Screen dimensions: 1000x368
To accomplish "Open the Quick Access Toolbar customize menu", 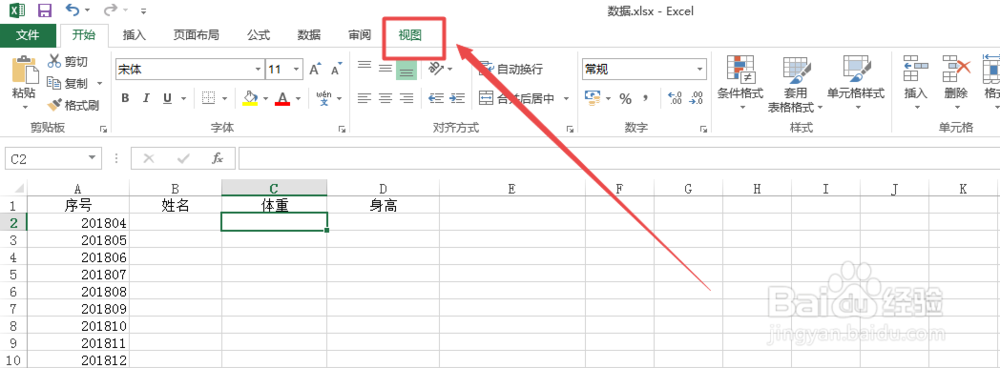I will 143,11.
